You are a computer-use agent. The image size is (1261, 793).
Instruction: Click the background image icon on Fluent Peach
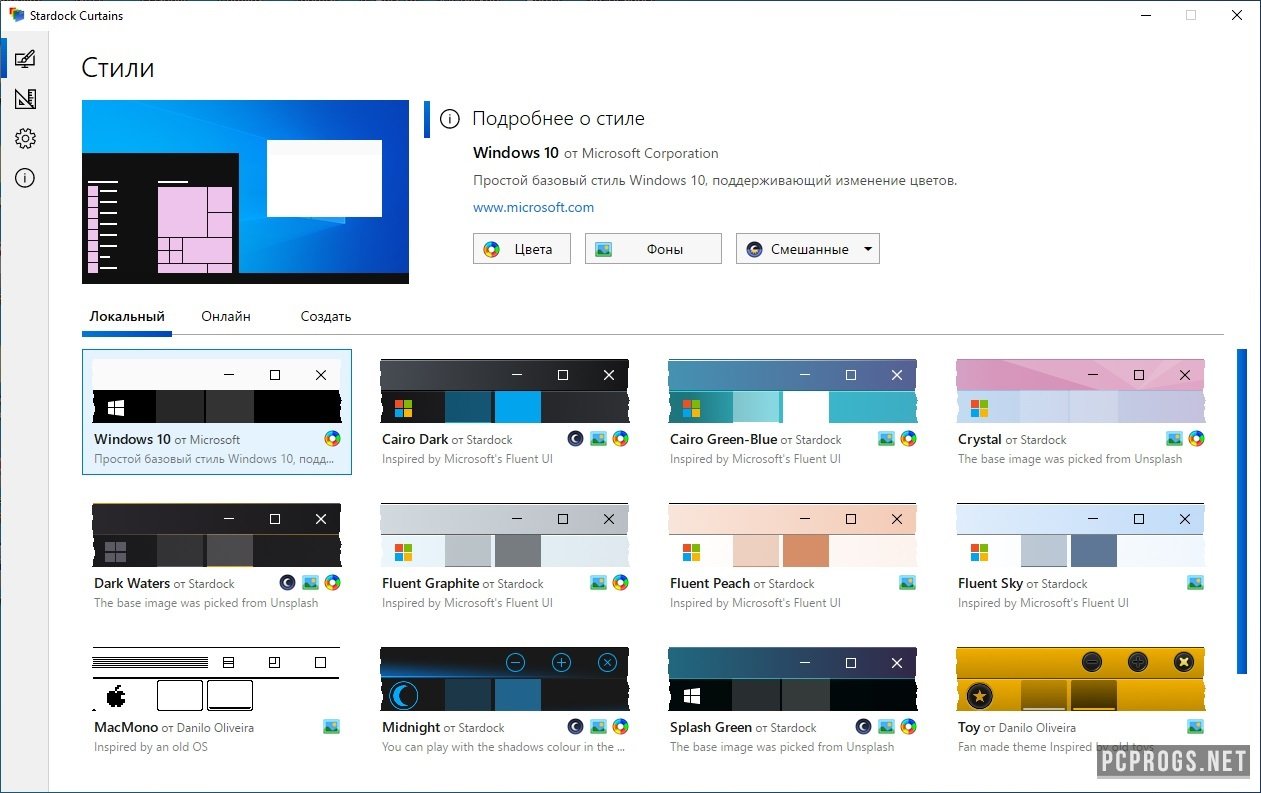(909, 583)
